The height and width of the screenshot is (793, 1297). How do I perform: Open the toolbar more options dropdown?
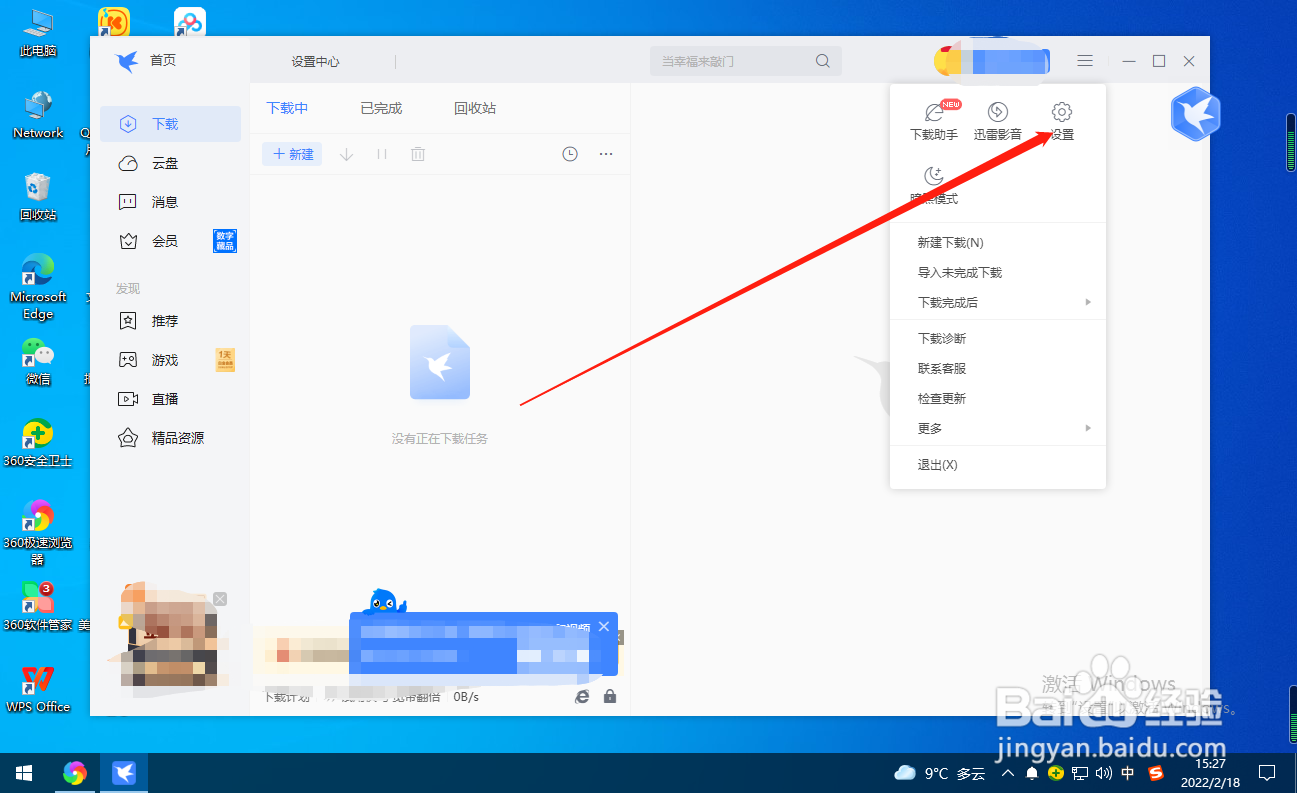[x=605, y=153]
